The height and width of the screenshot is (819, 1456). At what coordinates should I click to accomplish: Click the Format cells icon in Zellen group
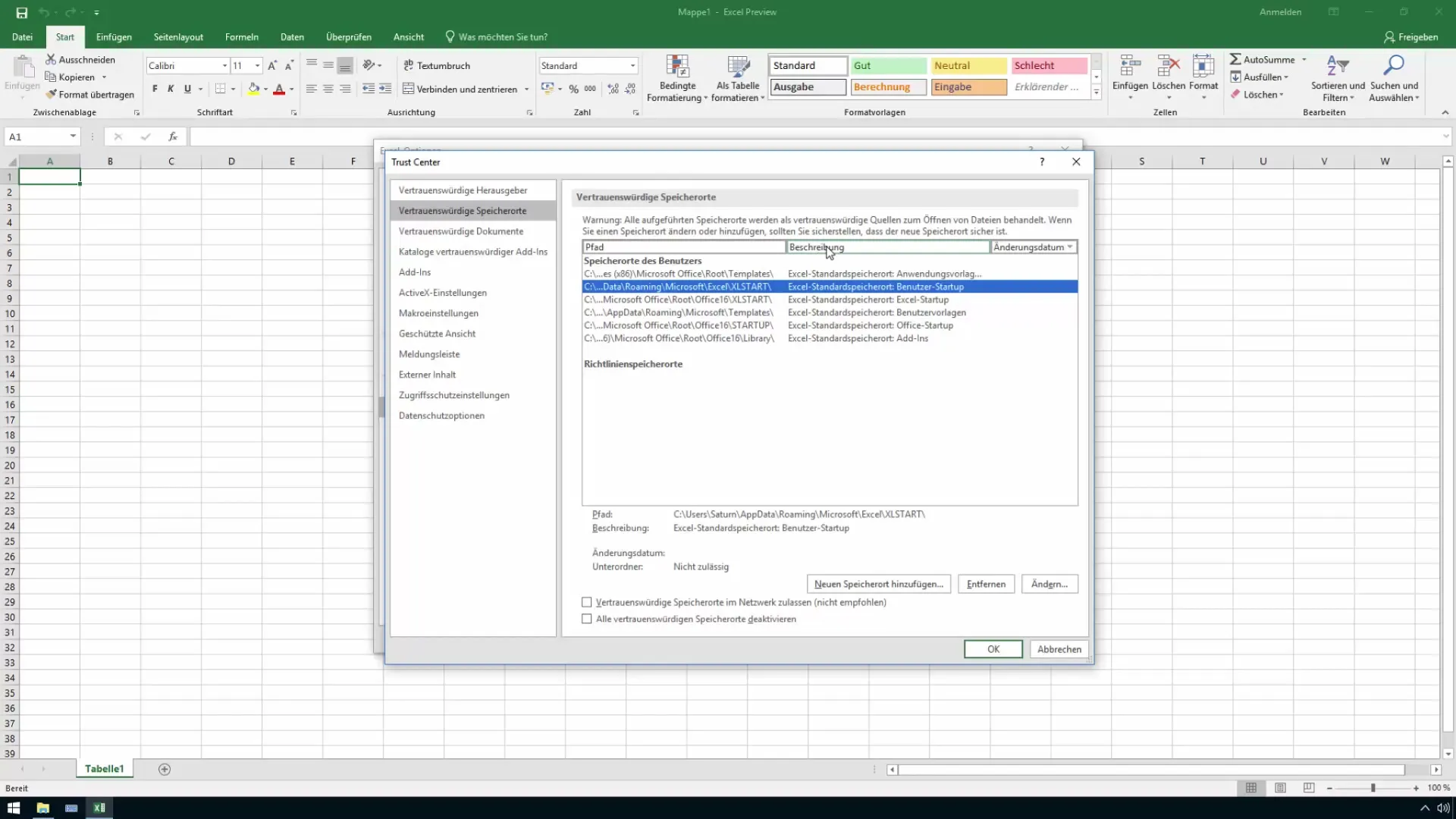point(1203,67)
